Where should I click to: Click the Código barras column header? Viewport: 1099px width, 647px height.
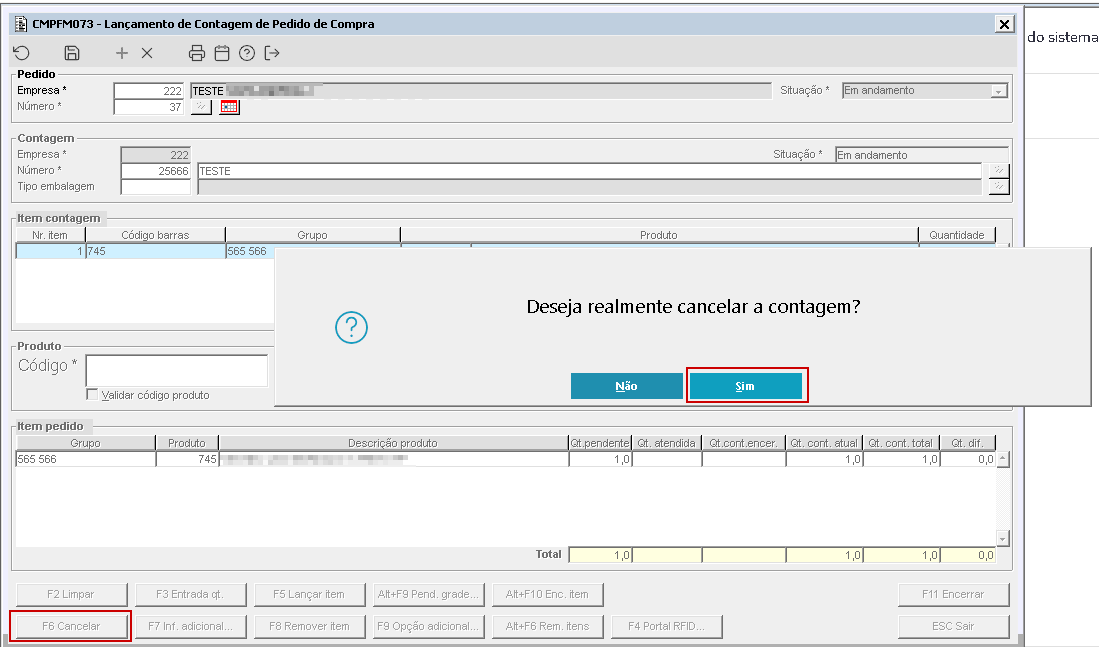point(156,235)
